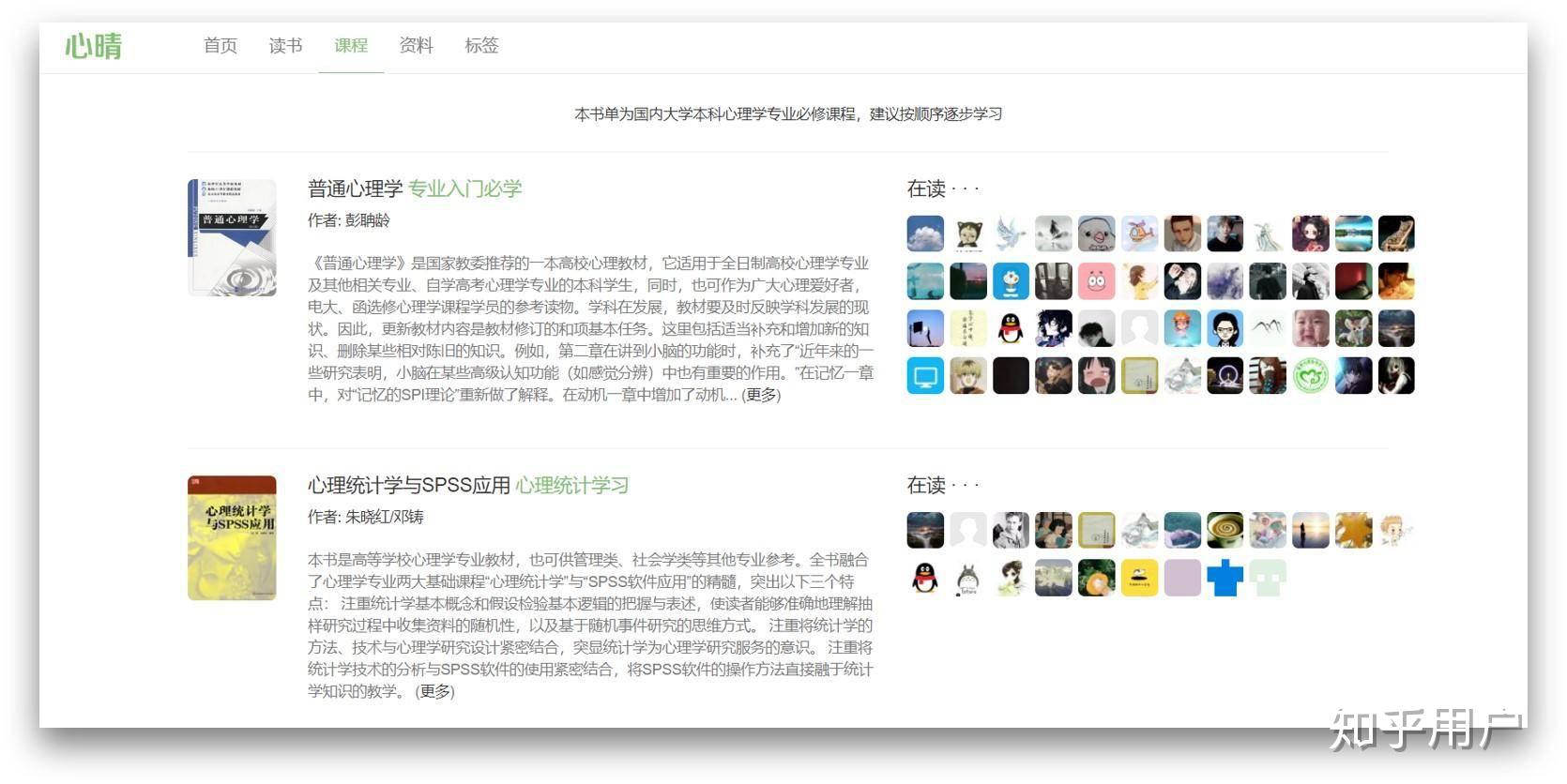The height and width of the screenshot is (784, 1567).
Task: Open the child in cat costume avatar
Action: point(968,234)
